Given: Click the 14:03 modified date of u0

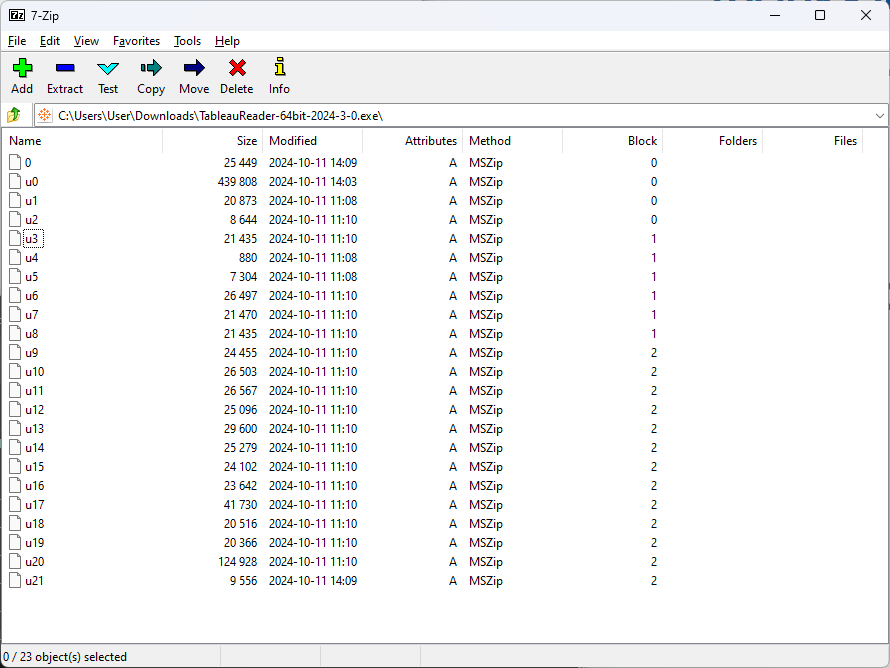Looking at the screenshot, I should [x=313, y=182].
